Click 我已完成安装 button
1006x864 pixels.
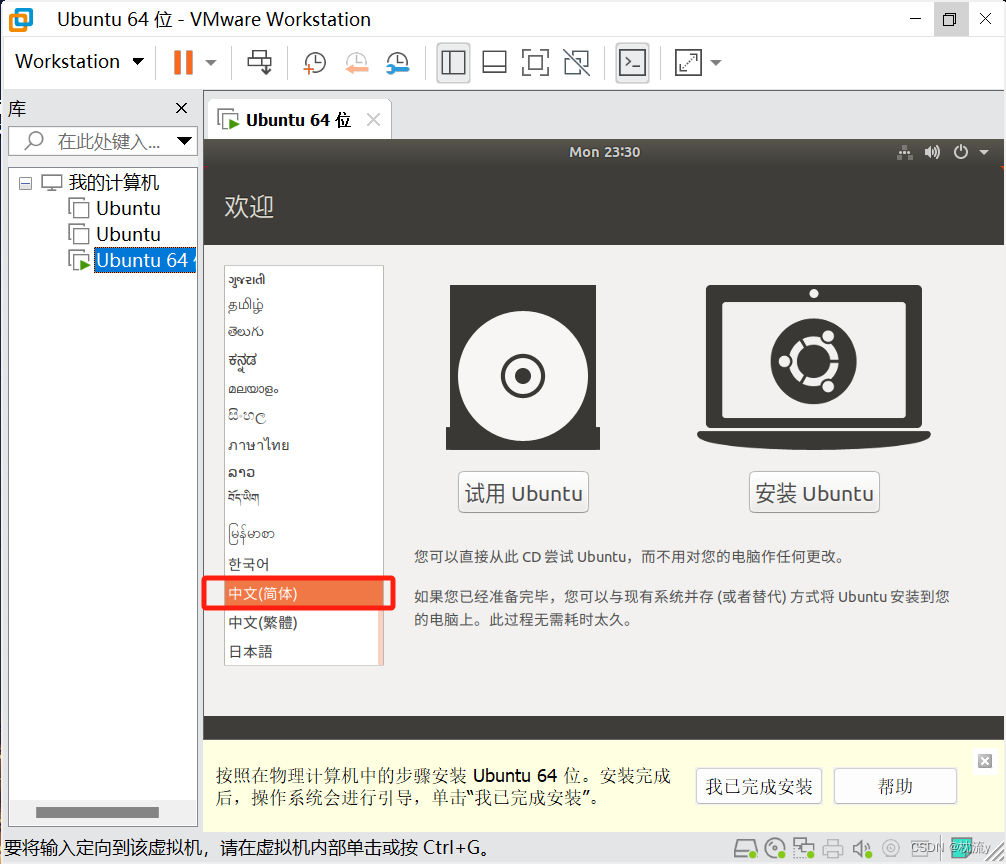[759, 786]
